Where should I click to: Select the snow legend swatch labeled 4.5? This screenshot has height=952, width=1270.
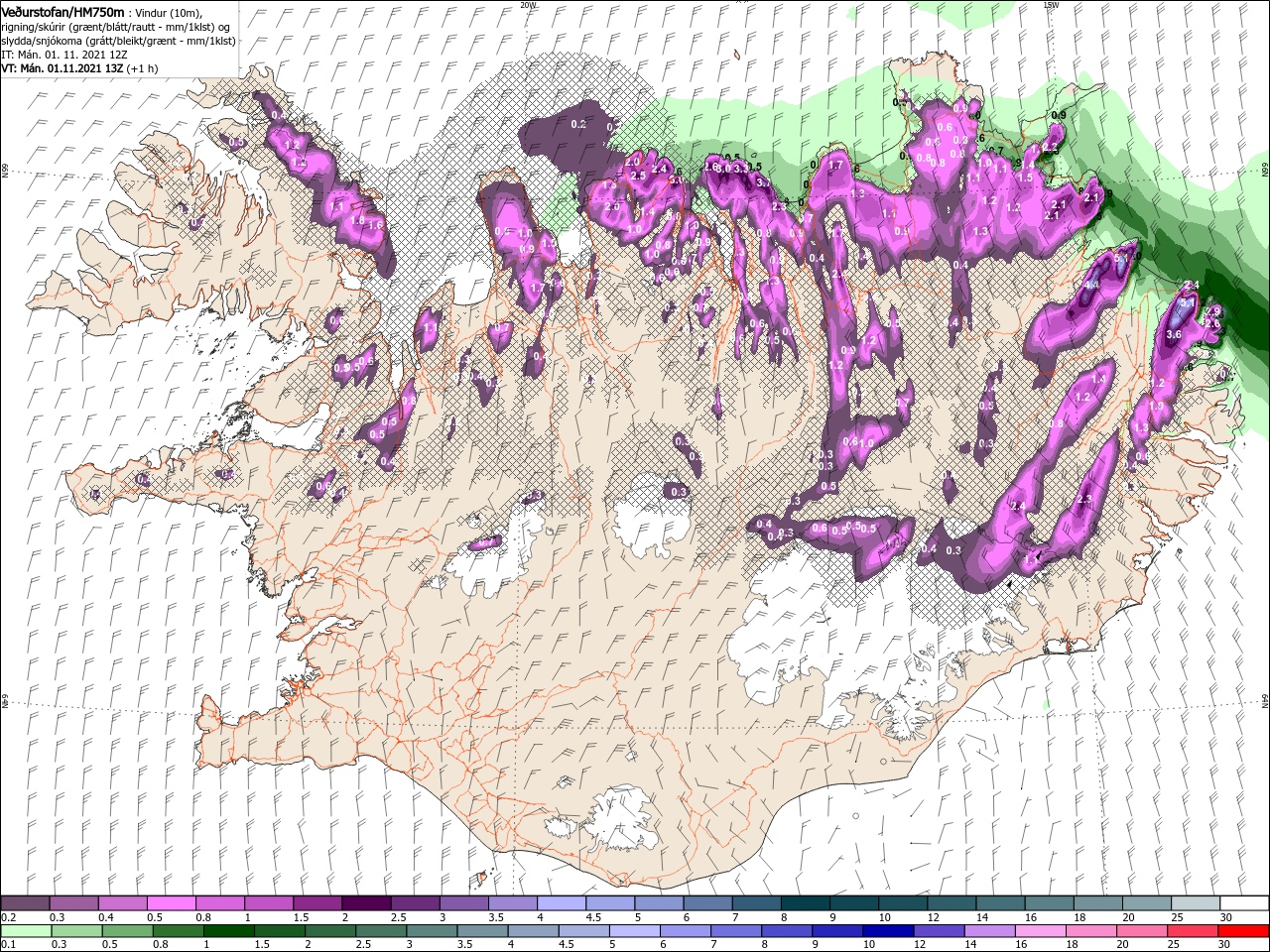(x=609, y=903)
